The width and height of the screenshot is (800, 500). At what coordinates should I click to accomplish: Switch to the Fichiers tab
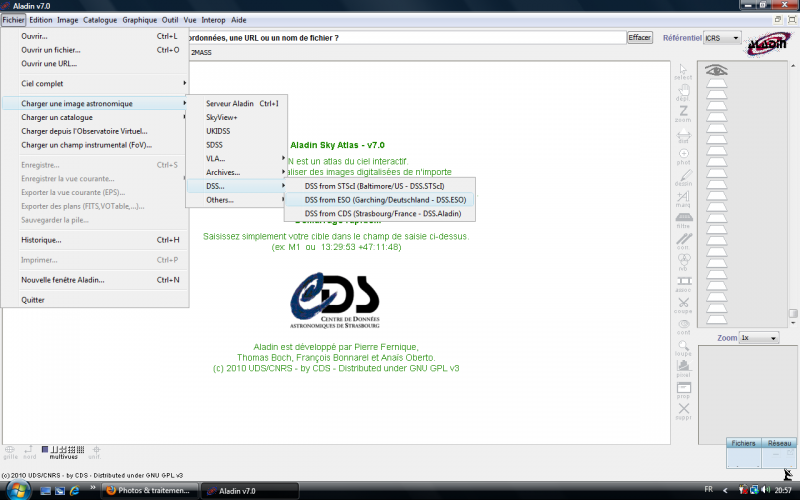743,443
